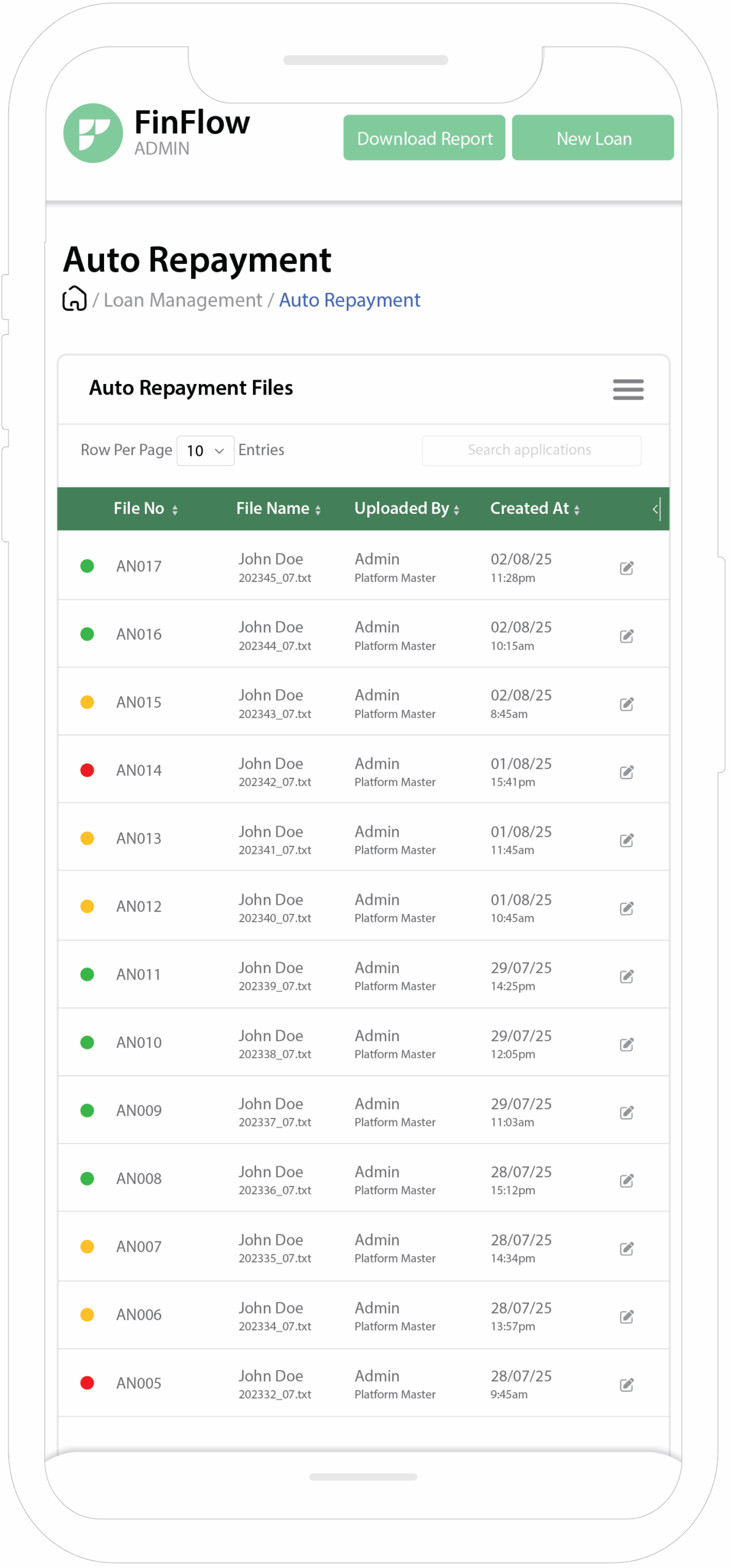Click the 29/07/25 12:05pm timestamp
Screen dimensions: 730x1568
(x=521, y=1044)
